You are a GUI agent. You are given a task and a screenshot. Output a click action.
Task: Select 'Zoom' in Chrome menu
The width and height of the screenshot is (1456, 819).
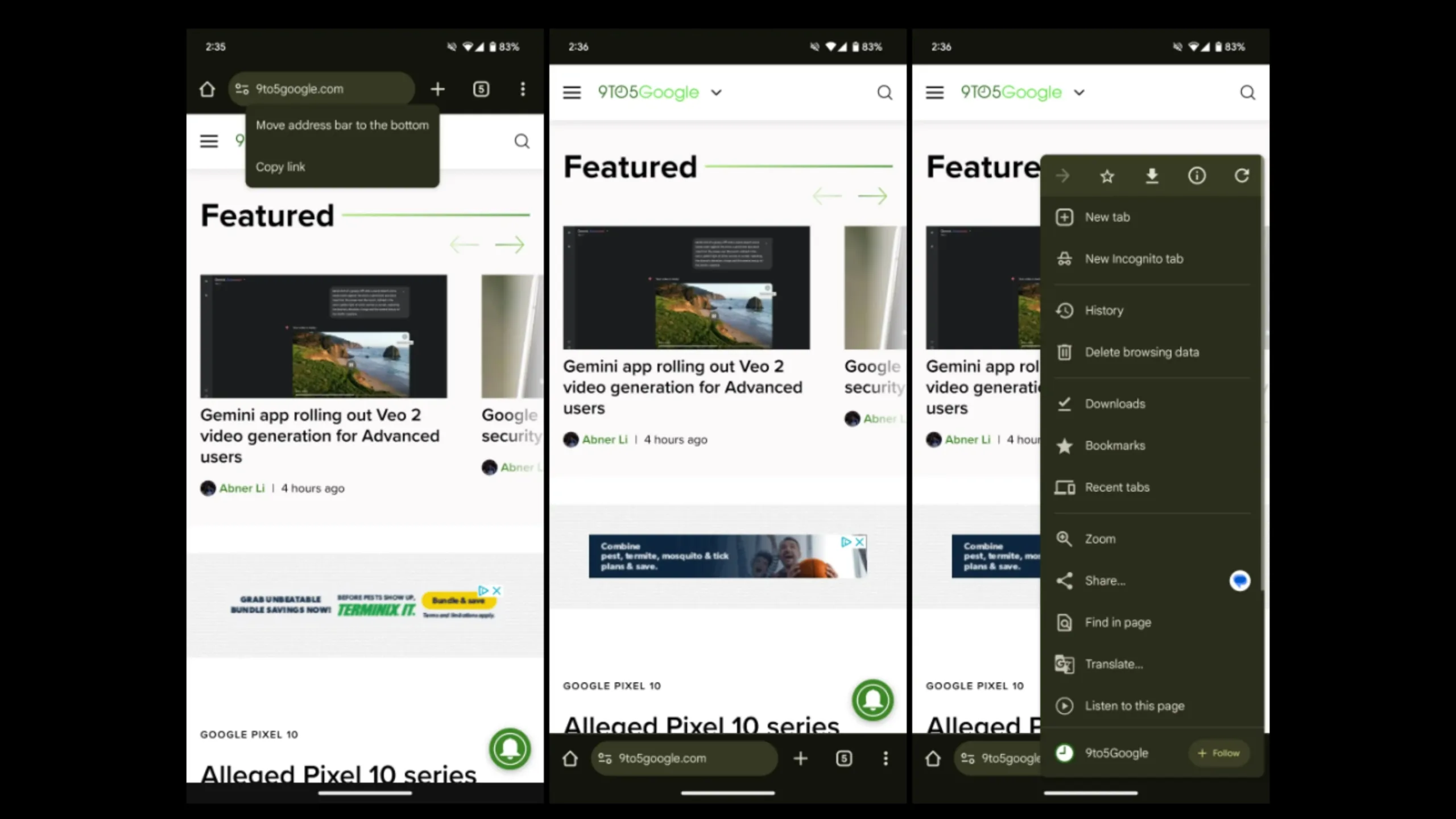pos(1151,539)
